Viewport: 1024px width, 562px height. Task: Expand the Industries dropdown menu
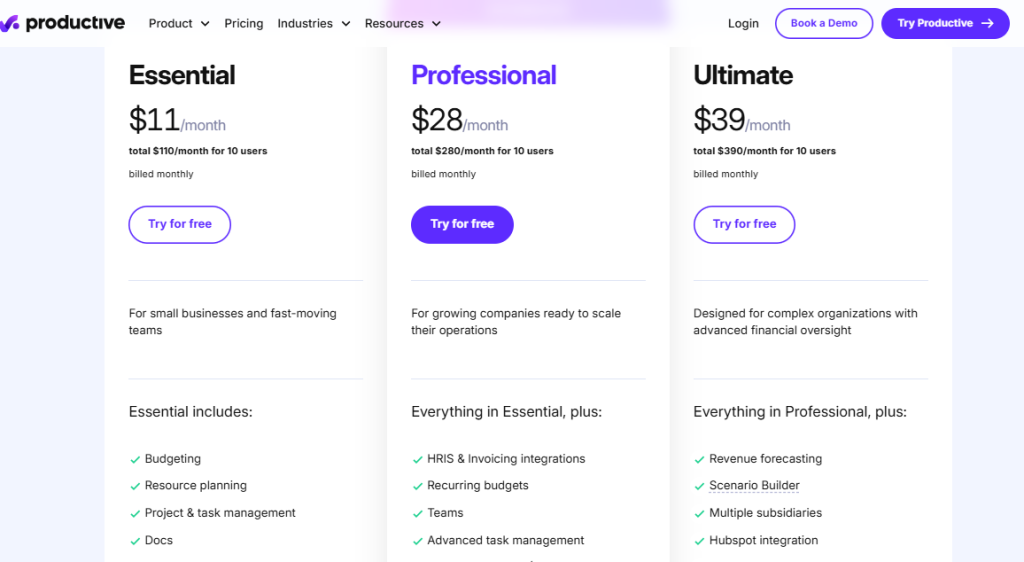[314, 23]
